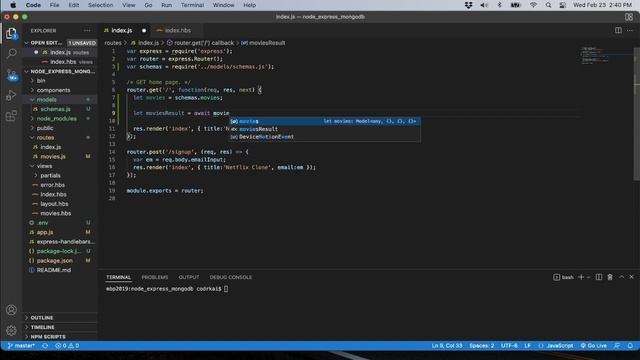640x360 pixels.
Task: Open errors and warnings count
Action: pos(67,346)
